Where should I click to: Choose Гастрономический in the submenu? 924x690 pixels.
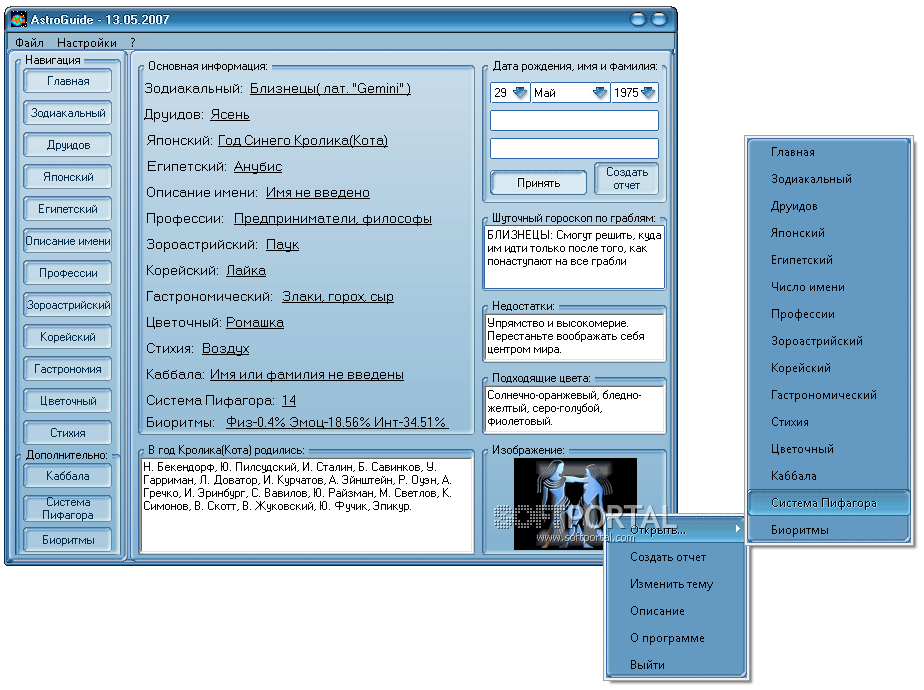[829, 395]
